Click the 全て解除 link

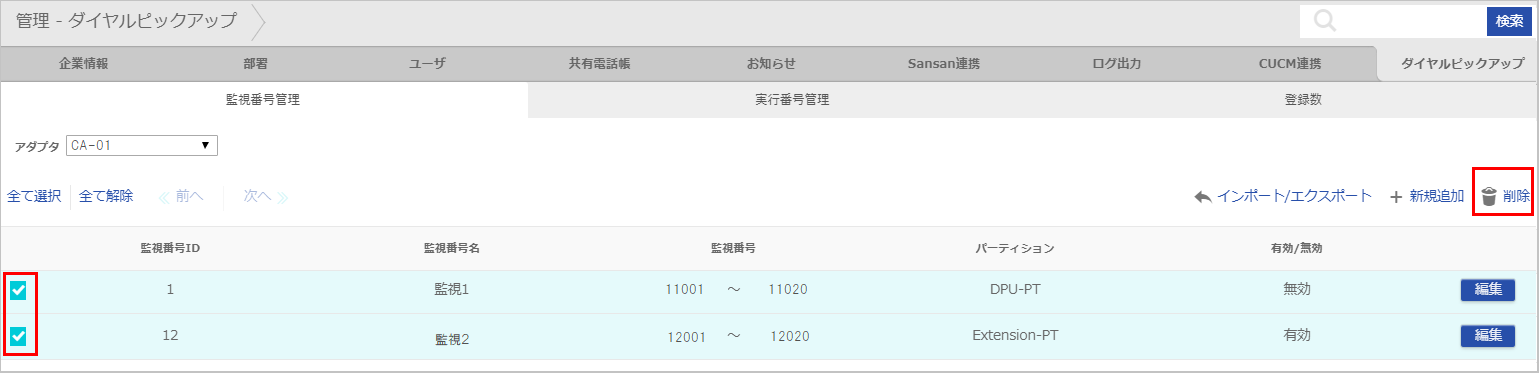tap(106, 196)
